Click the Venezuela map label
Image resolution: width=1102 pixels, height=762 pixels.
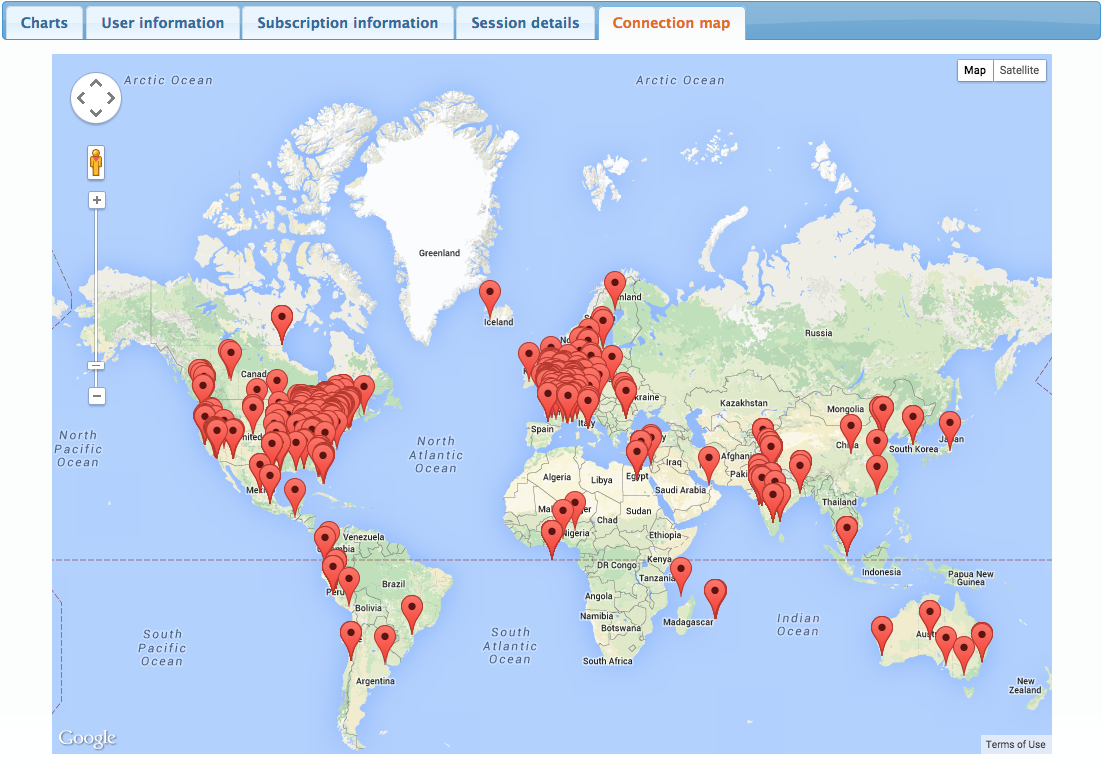point(364,537)
